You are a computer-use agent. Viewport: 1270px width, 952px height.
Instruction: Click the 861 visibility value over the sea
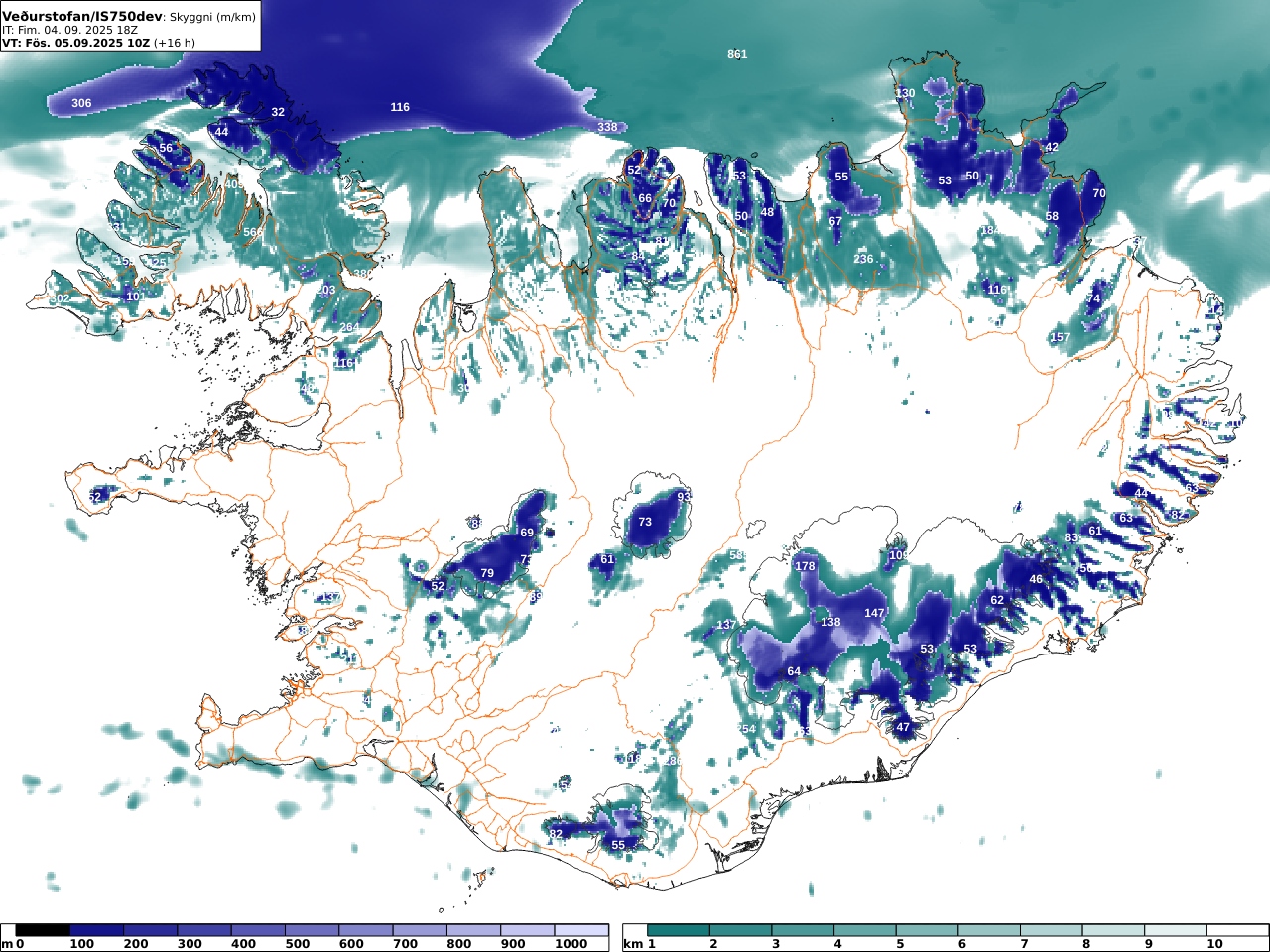coord(737,54)
